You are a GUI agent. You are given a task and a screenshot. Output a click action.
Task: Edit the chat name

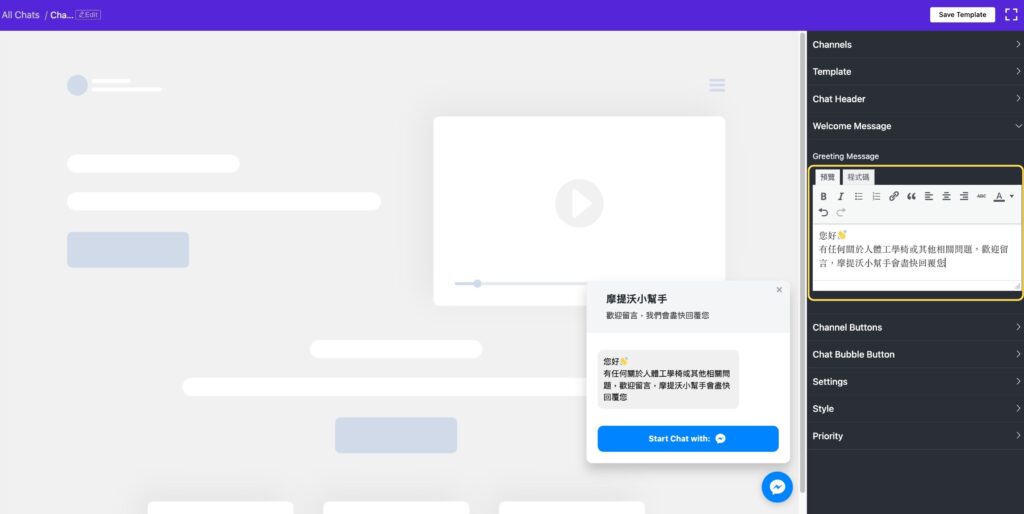point(88,14)
